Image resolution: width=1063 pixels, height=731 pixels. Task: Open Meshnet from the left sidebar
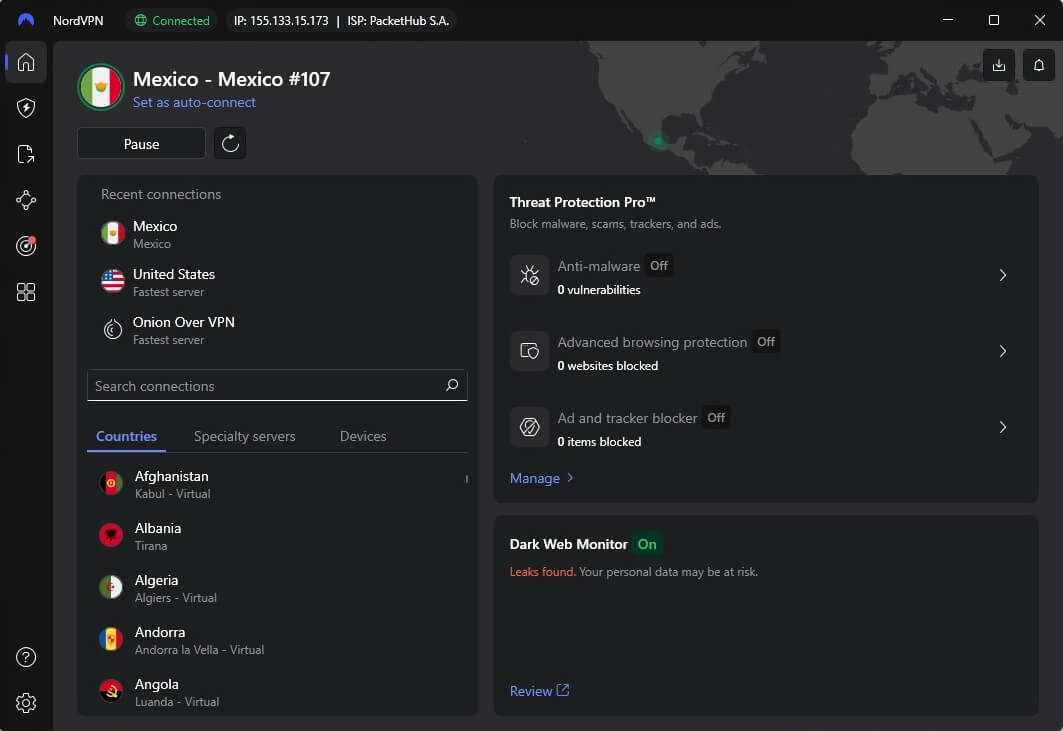point(25,200)
